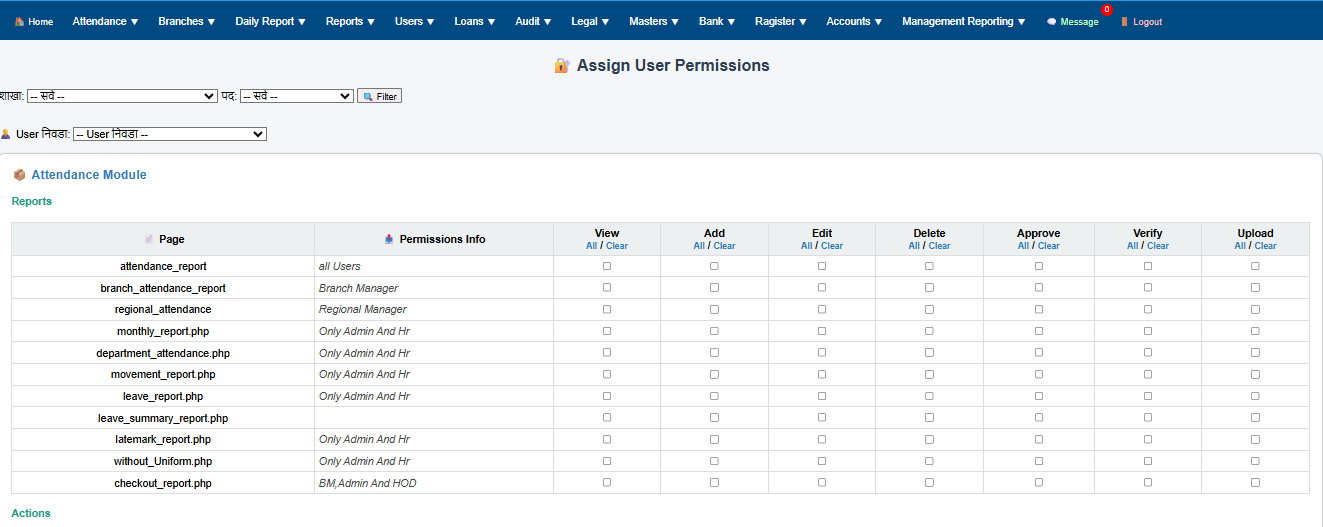Screen dimensions: 1323x527
Task: Tick Upload checkbox for checkout_report.php
Action: (x=1255, y=483)
